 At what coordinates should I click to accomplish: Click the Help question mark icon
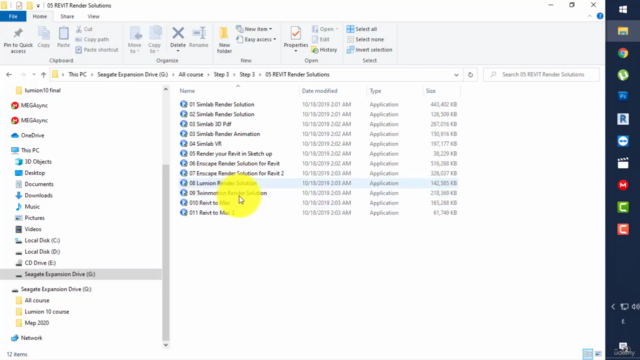(600, 16)
